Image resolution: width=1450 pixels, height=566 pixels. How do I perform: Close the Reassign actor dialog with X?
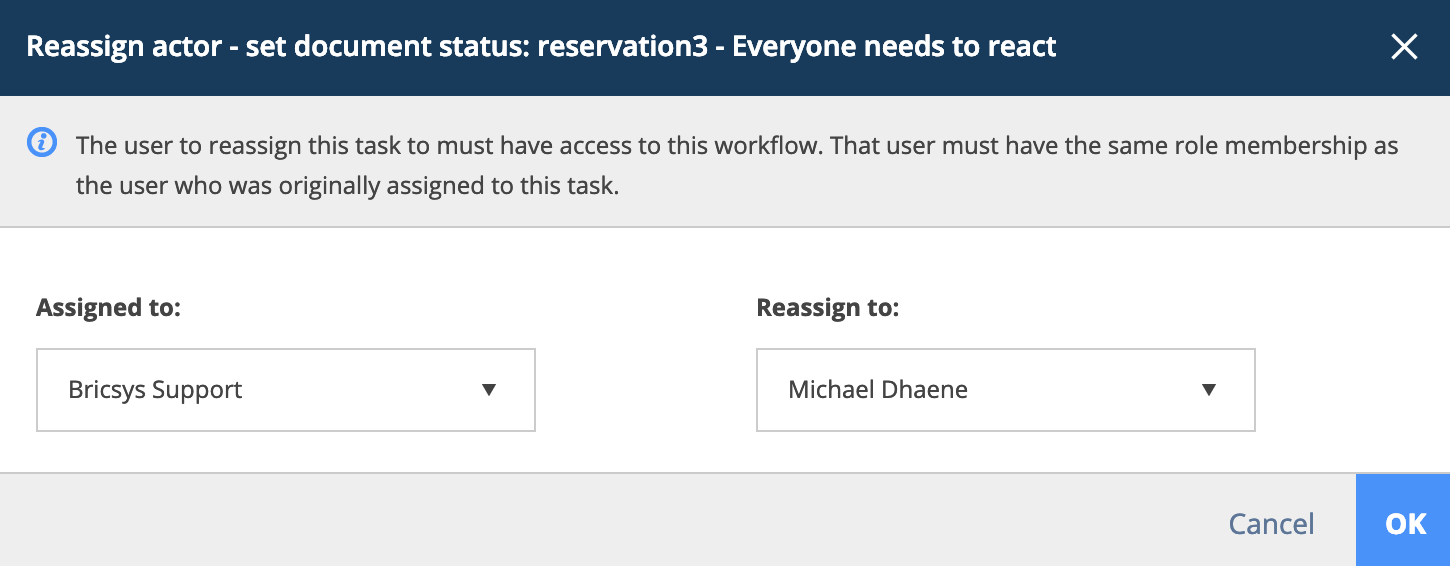click(x=1404, y=47)
